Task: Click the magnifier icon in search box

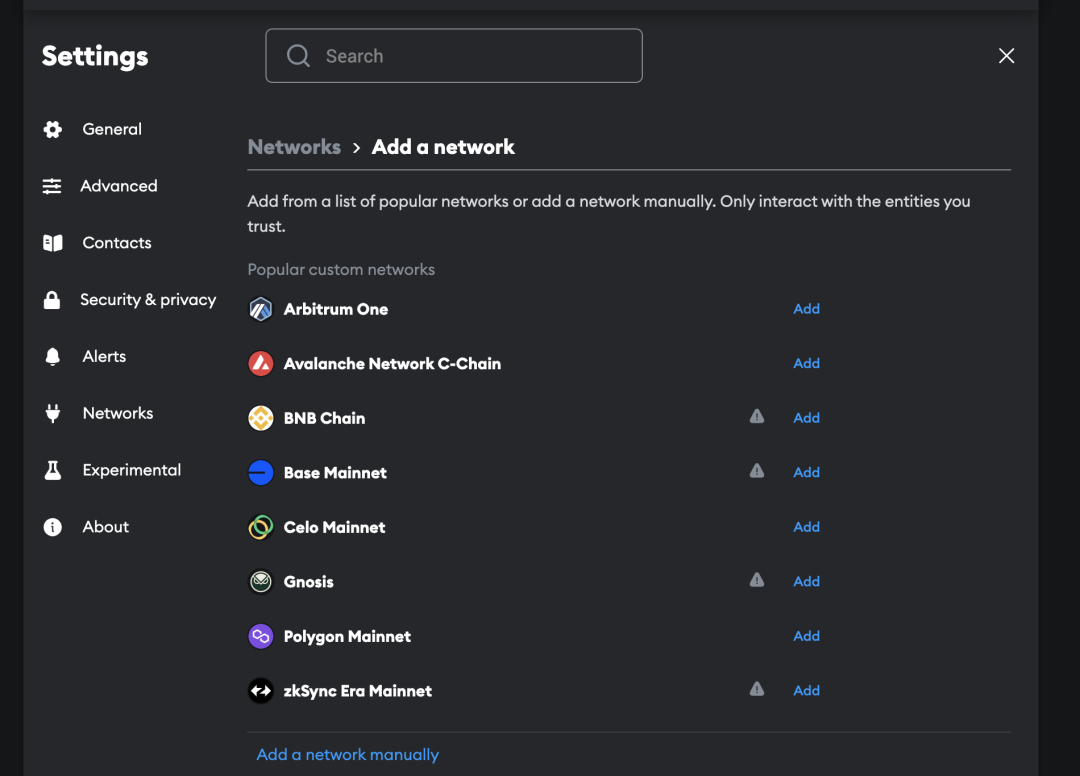Action: click(298, 56)
